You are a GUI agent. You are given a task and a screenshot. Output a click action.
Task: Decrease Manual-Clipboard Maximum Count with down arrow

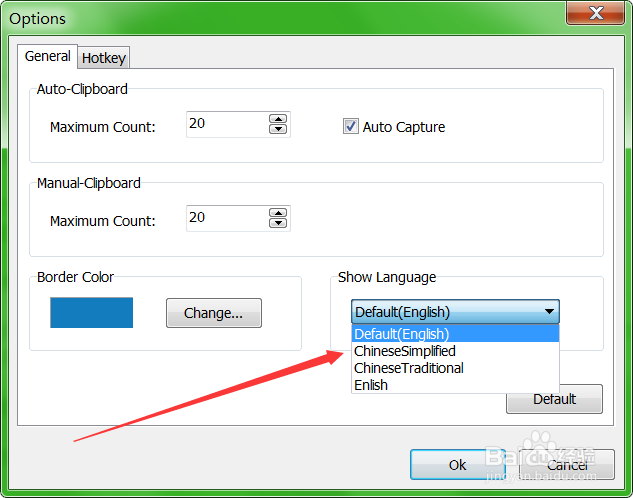[278, 223]
